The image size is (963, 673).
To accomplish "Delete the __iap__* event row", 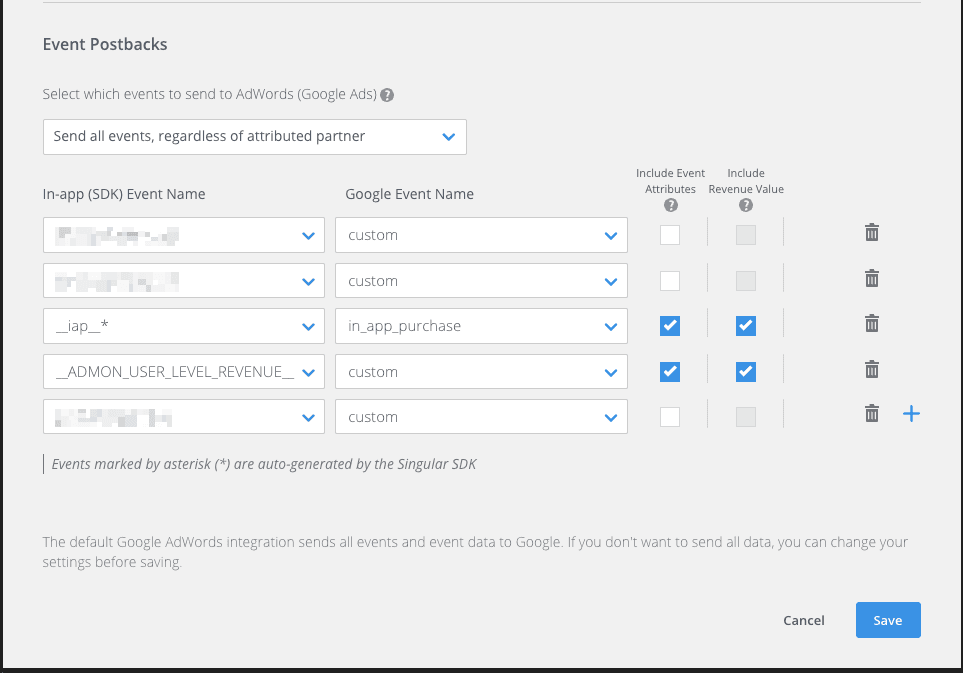I will (x=871, y=324).
